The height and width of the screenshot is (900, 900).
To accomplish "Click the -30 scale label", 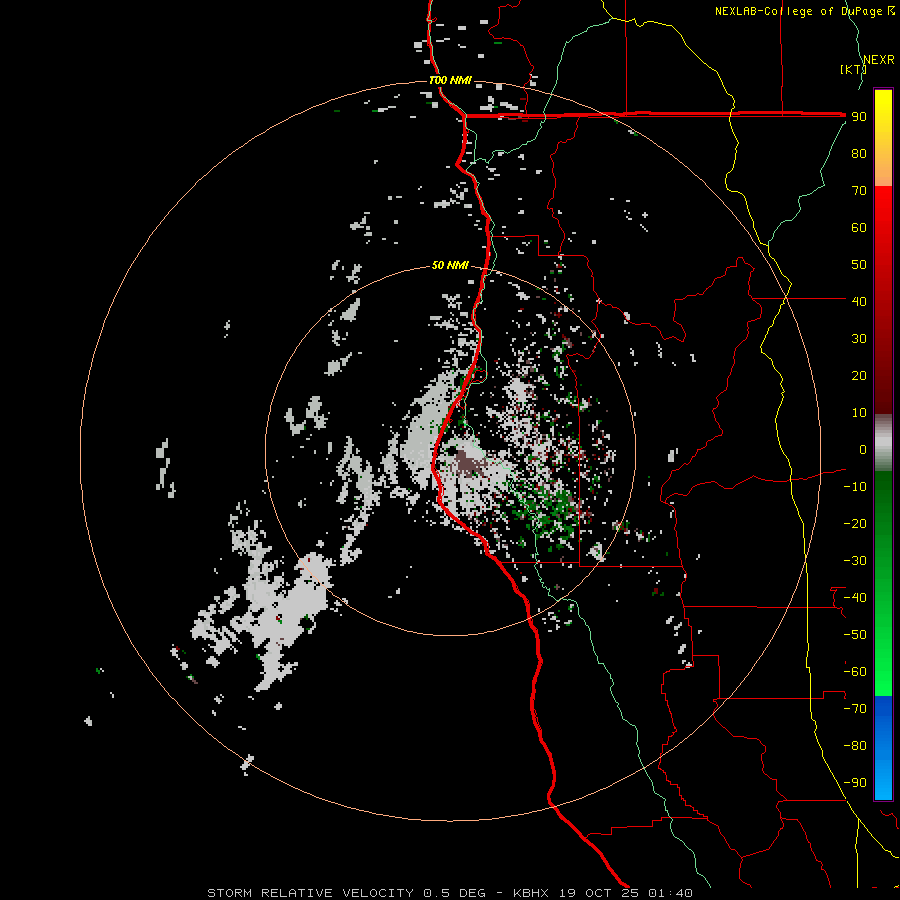I will (855, 561).
